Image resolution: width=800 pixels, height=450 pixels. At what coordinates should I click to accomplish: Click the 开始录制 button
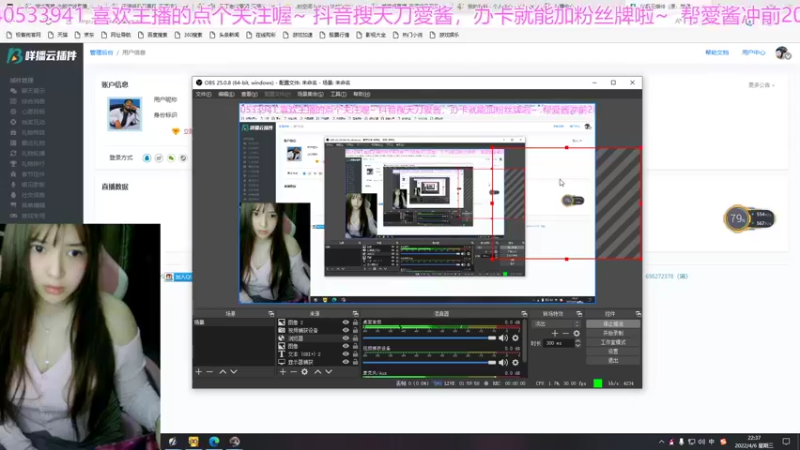click(613, 333)
